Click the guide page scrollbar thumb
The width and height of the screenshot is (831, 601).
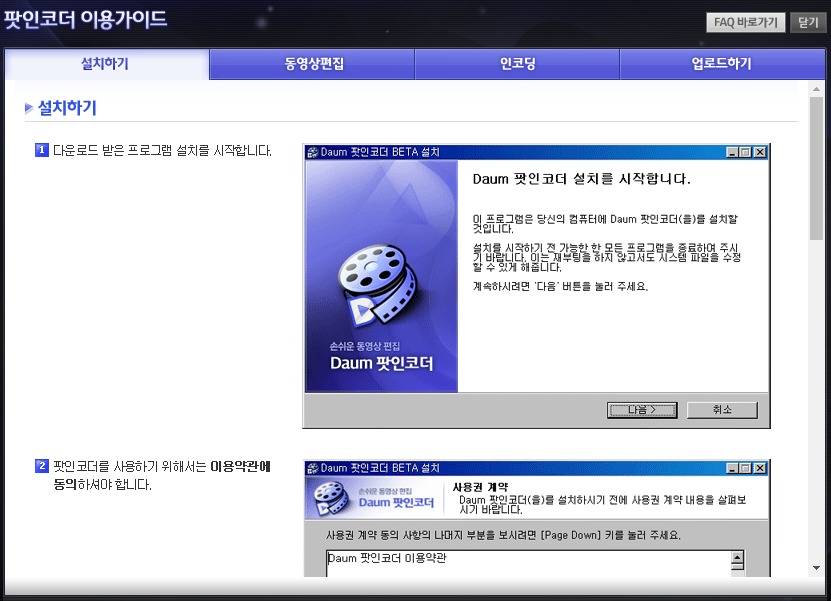click(x=816, y=168)
